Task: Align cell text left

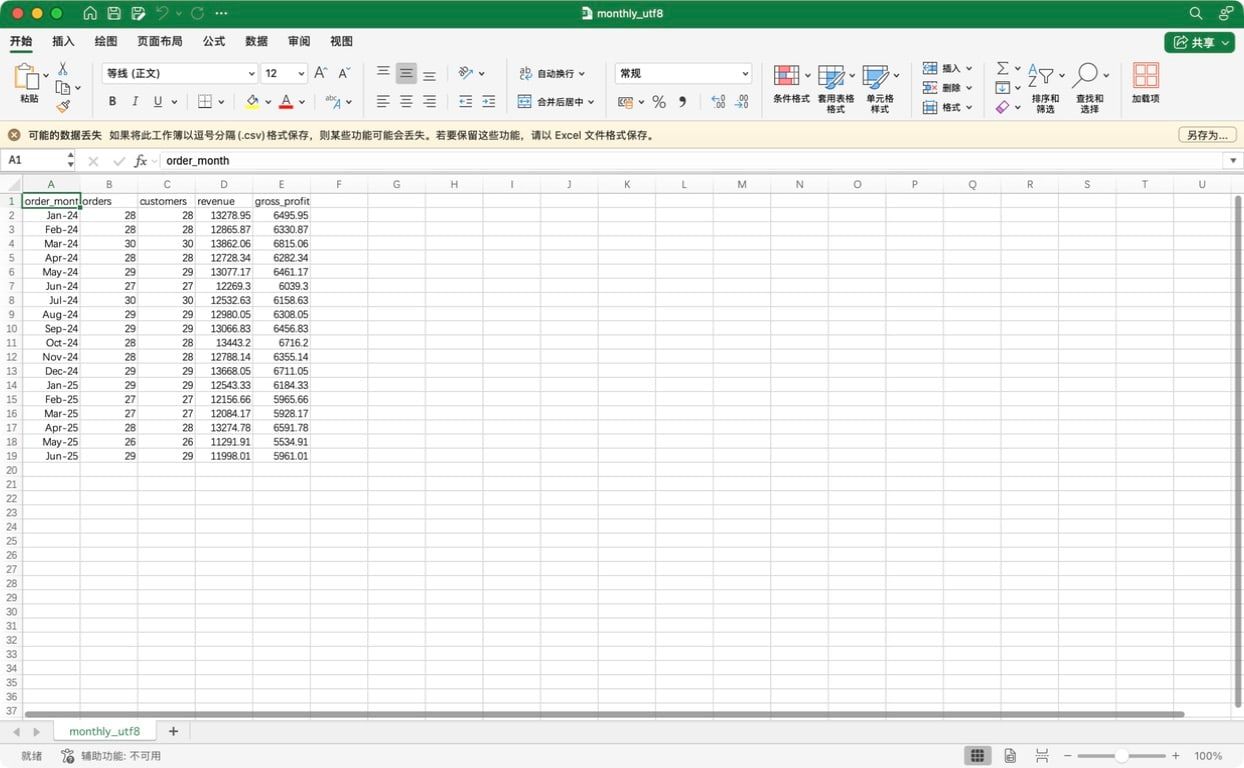Action: (383, 101)
